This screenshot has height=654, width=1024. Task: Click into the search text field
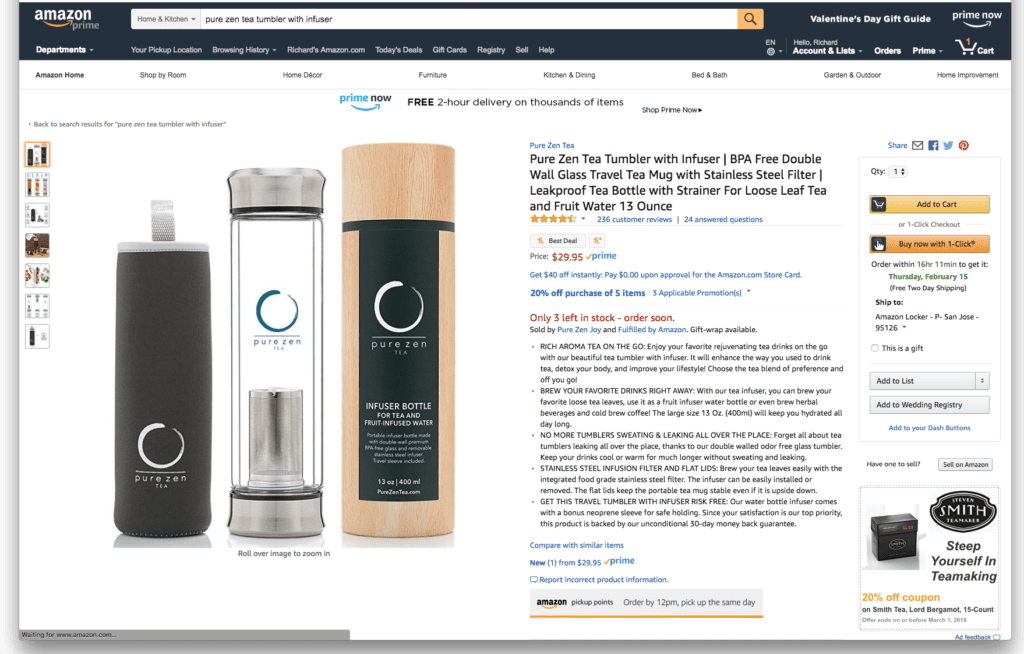469,19
